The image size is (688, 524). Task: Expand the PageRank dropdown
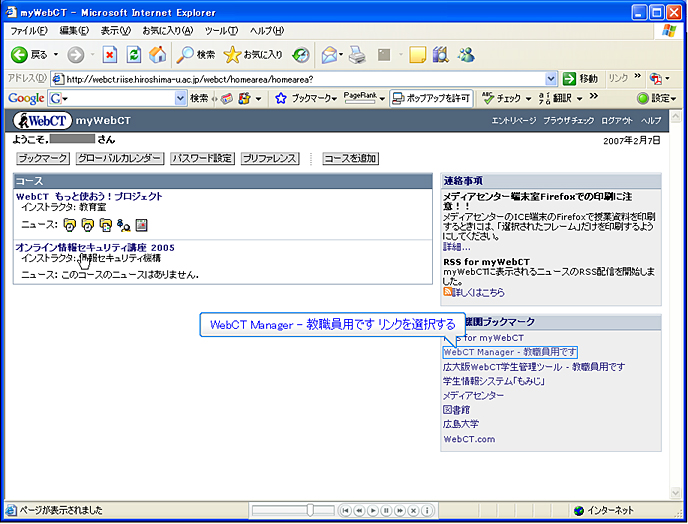point(382,99)
